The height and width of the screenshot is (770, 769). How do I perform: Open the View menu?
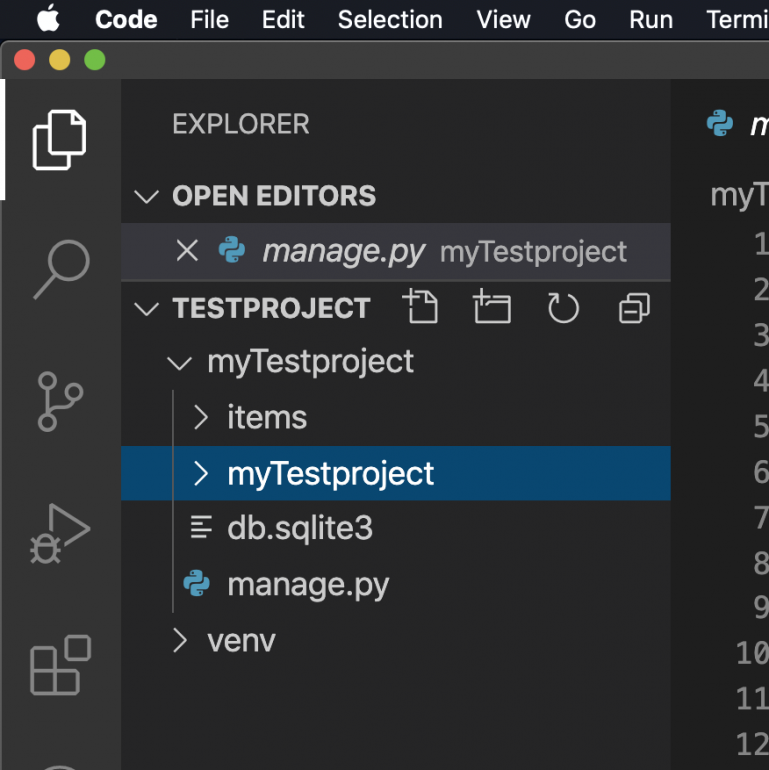503,20
